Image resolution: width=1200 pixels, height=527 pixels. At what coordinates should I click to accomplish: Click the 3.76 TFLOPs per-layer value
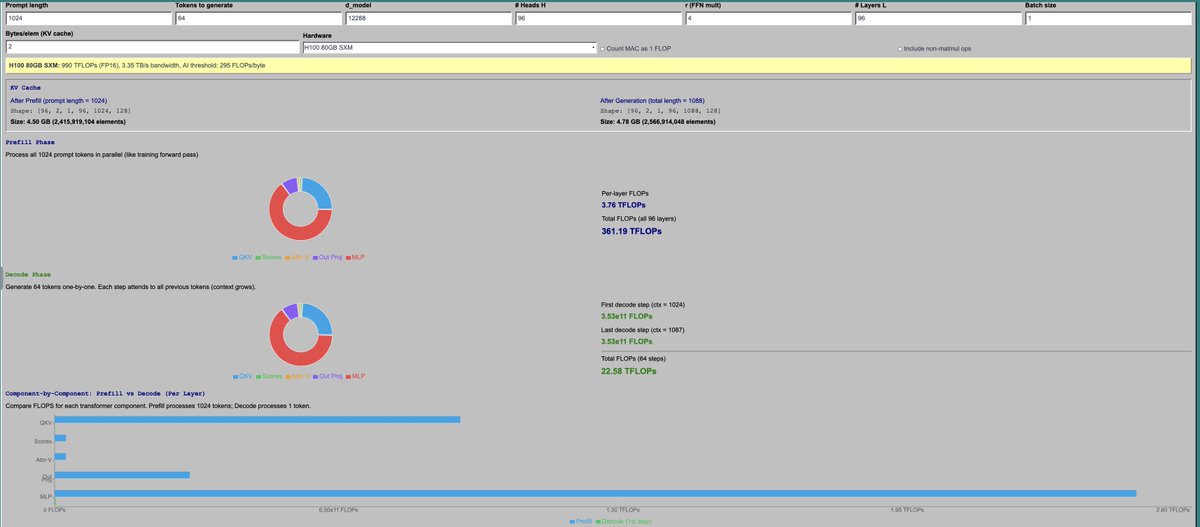pyautogui.click(x=623, y=204)
